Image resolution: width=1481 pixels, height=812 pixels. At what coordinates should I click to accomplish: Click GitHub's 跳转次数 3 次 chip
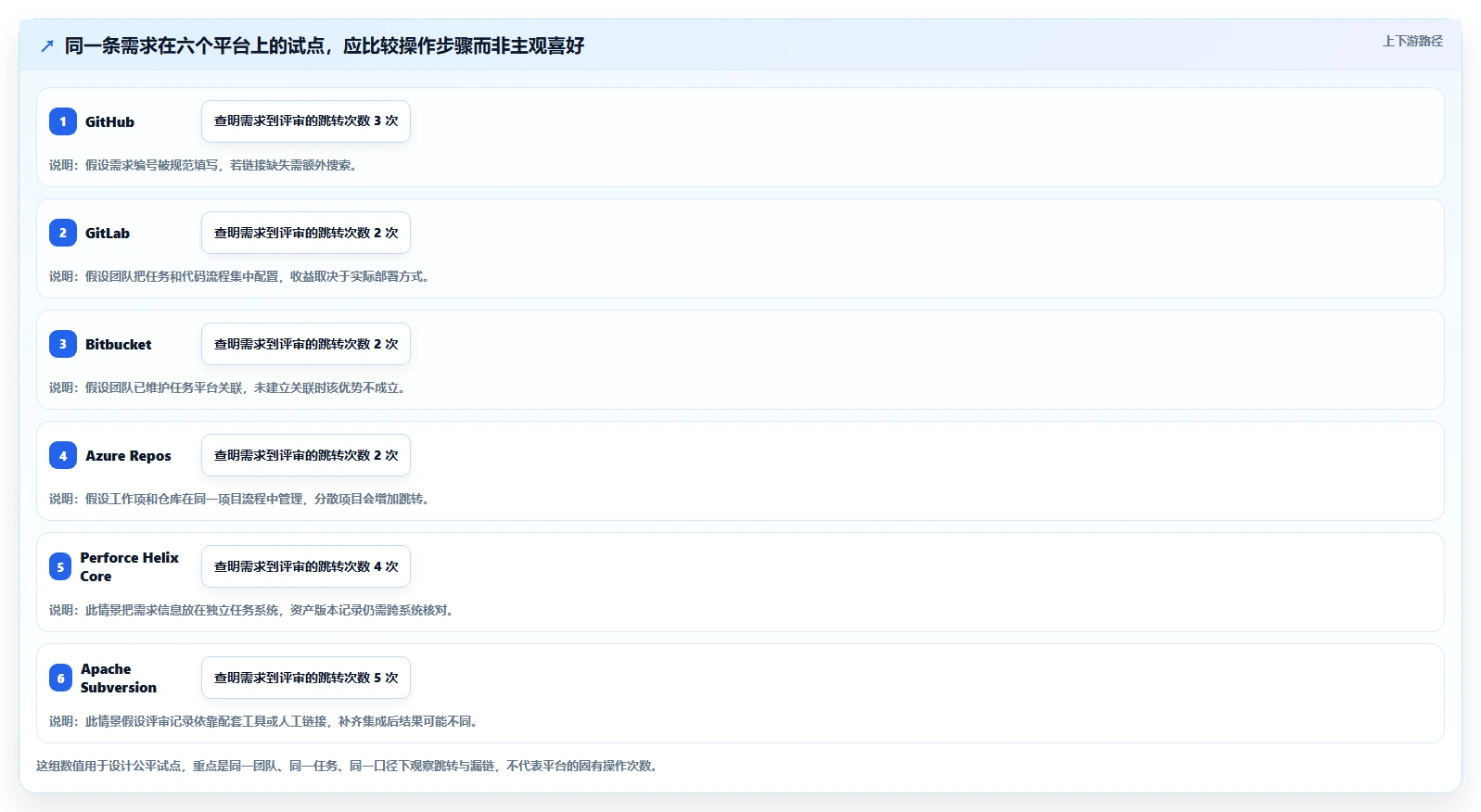tap(306, 121)
